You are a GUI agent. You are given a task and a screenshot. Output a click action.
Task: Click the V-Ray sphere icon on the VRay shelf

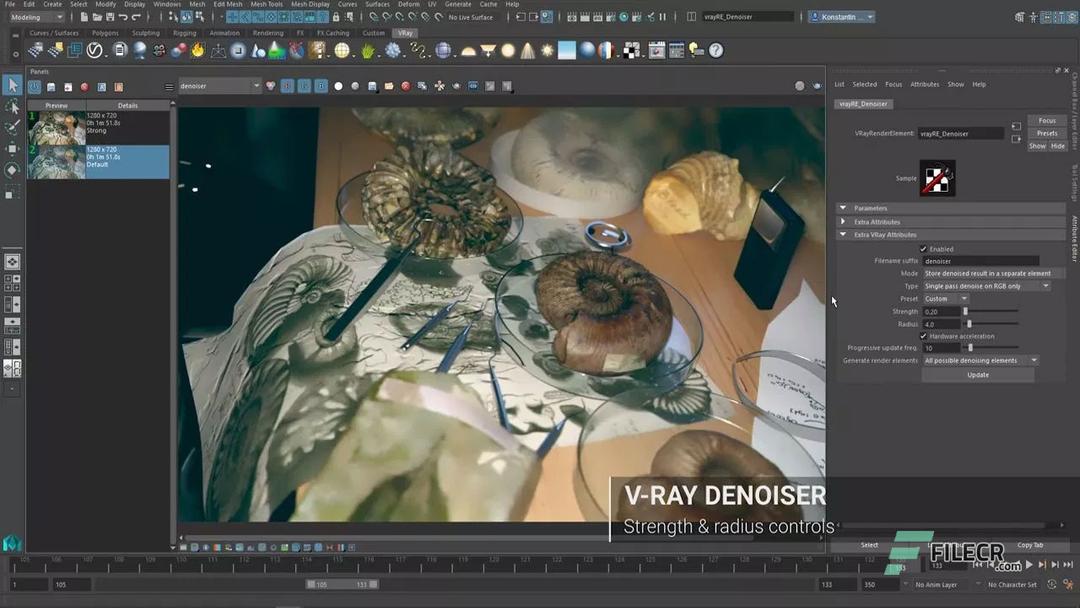click(x=139, y=52)
